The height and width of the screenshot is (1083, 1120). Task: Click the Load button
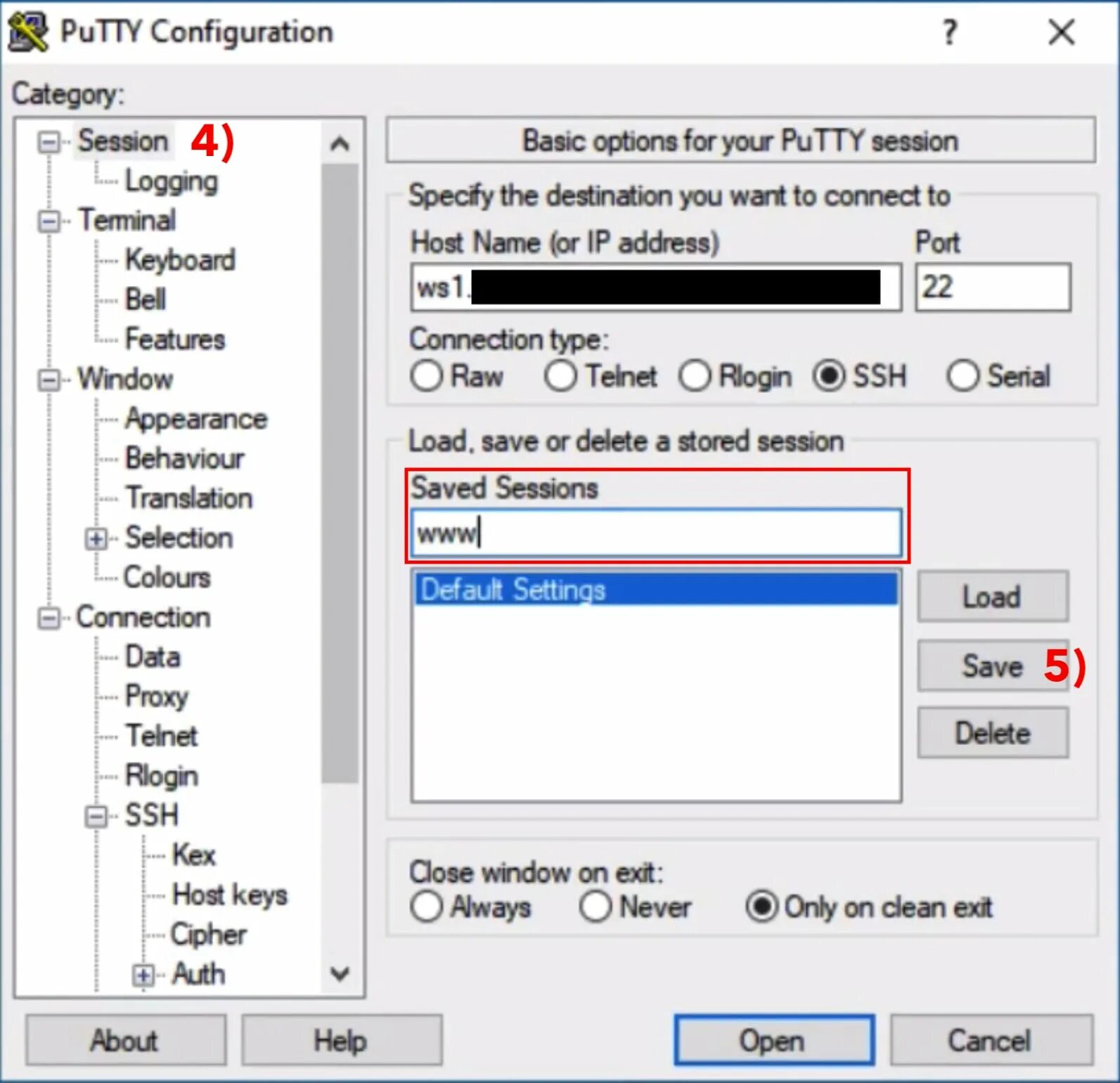pyautogui.click(x=993, y=597)
